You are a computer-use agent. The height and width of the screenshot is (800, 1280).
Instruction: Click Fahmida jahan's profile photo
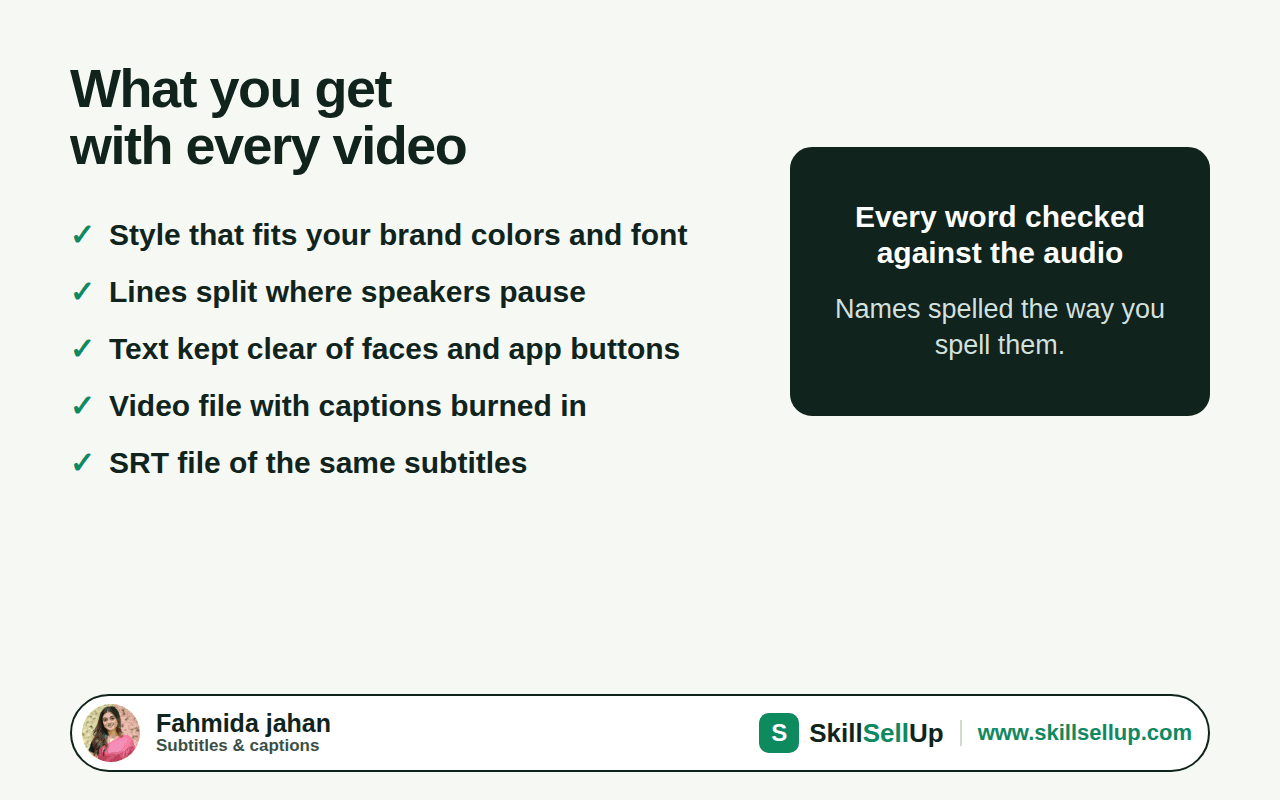pos(111,733)
